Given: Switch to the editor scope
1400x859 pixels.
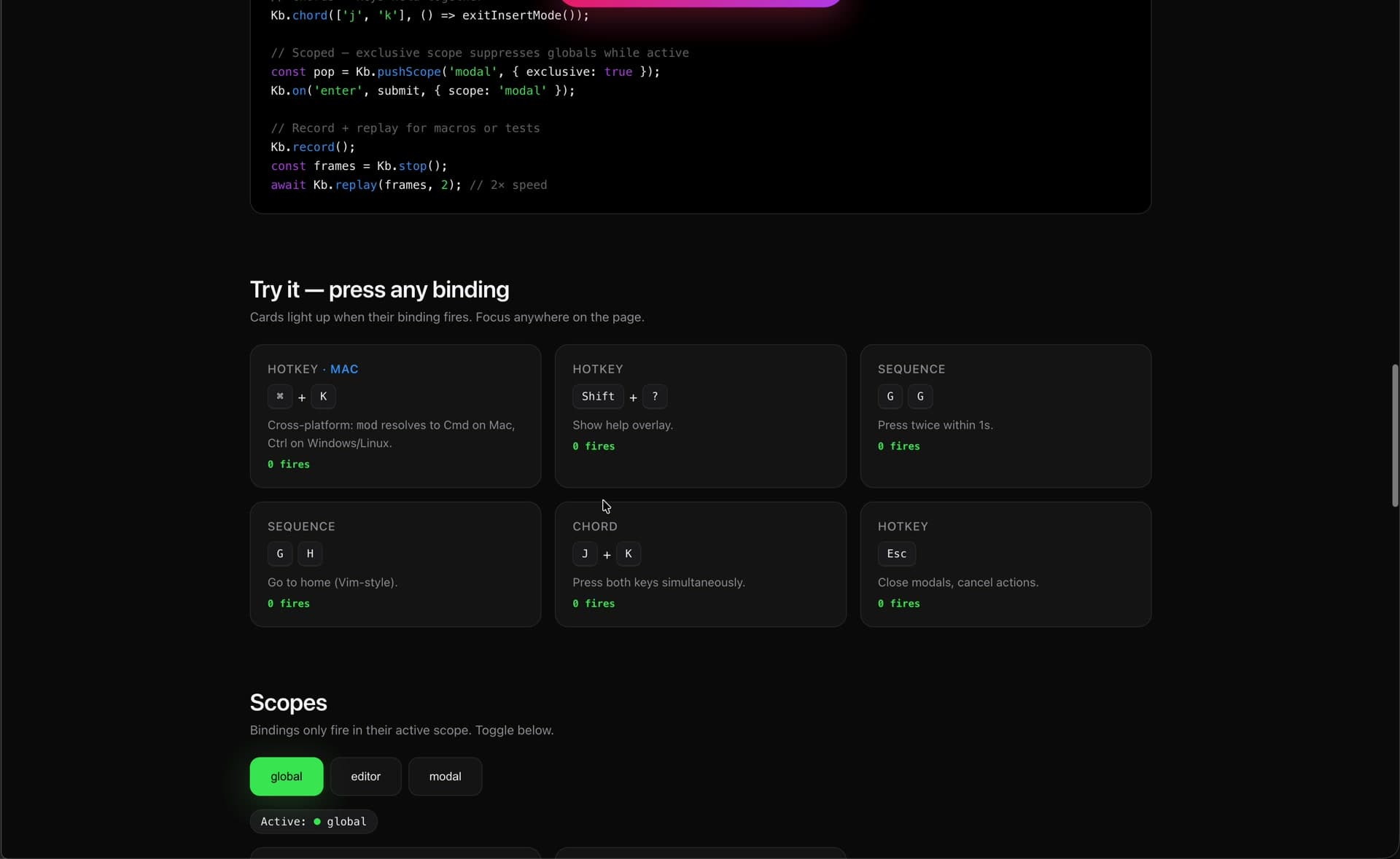Looking at the screenshot, I should 365,776.
